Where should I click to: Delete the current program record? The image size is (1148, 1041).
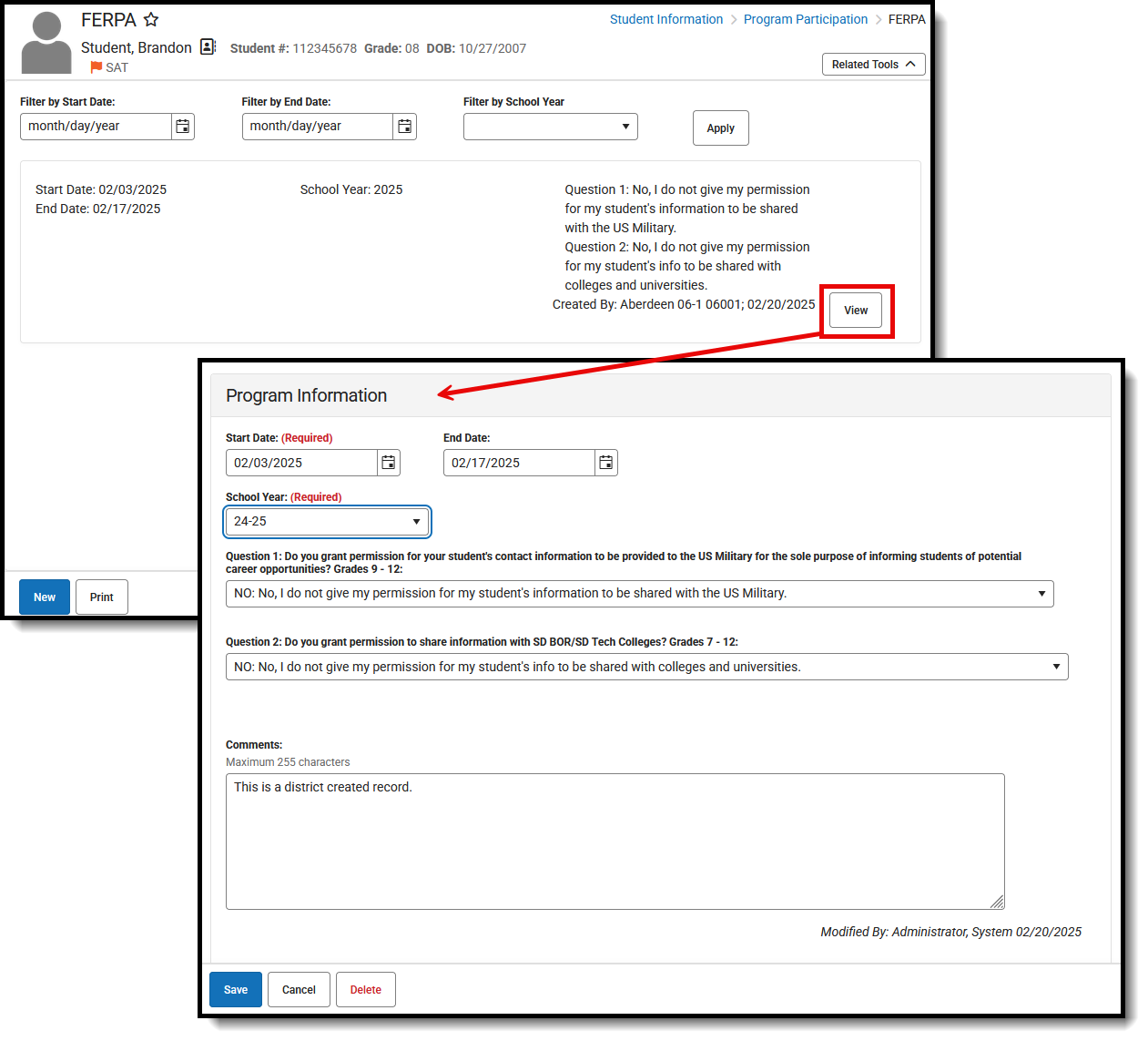click(x=365, y=989)
